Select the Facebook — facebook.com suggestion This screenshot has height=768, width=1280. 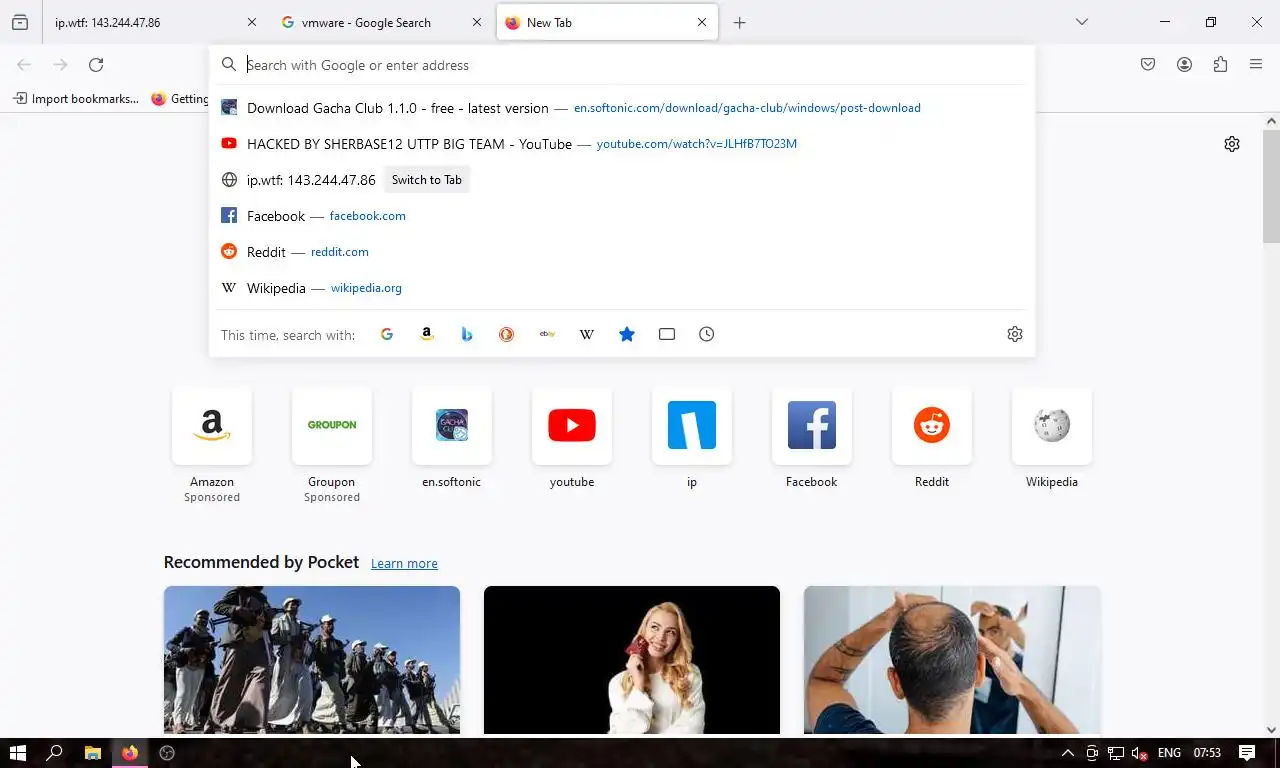coord(622,216)
